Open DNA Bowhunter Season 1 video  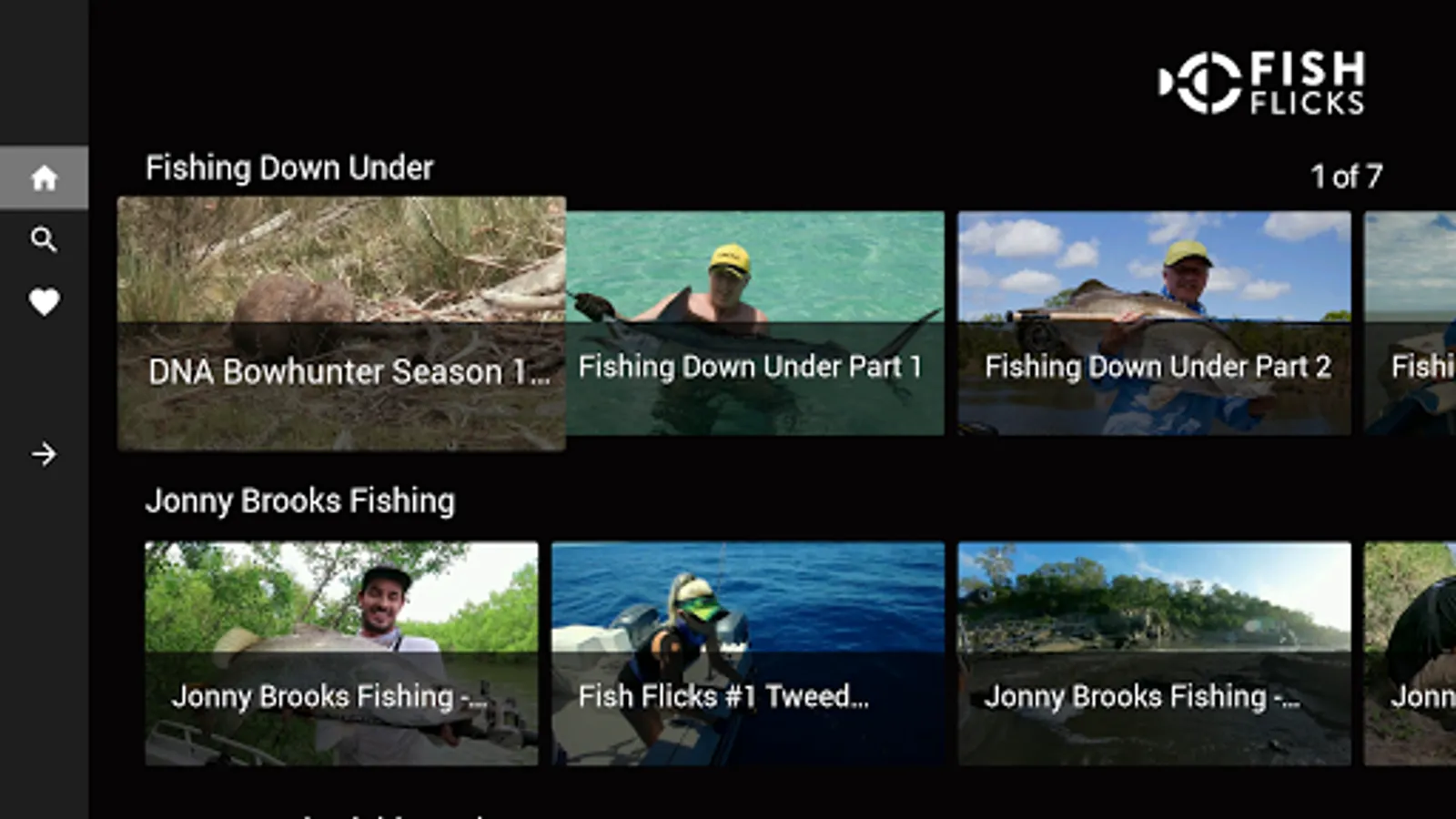pos(341,323)
